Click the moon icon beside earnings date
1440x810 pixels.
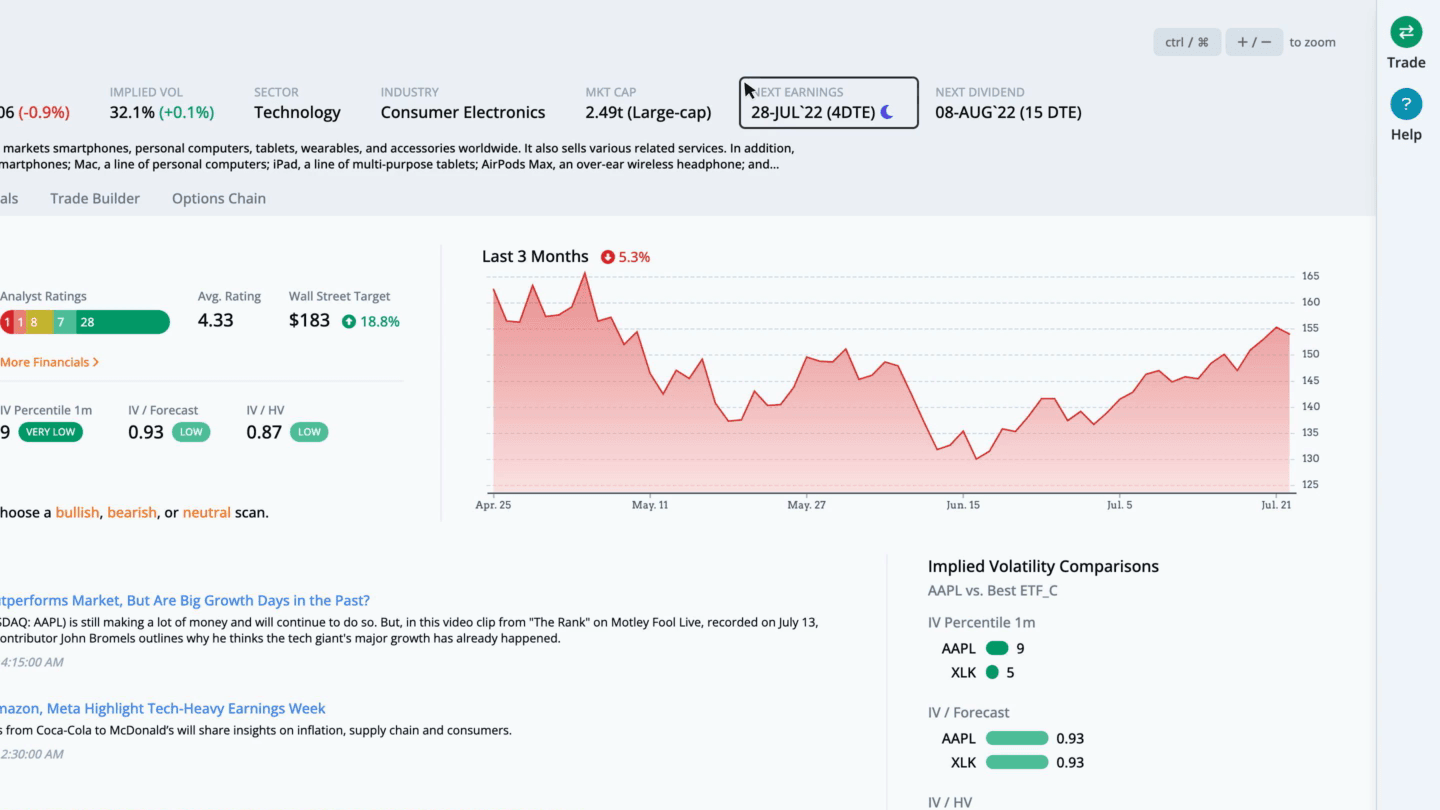[x=886, y=112]
